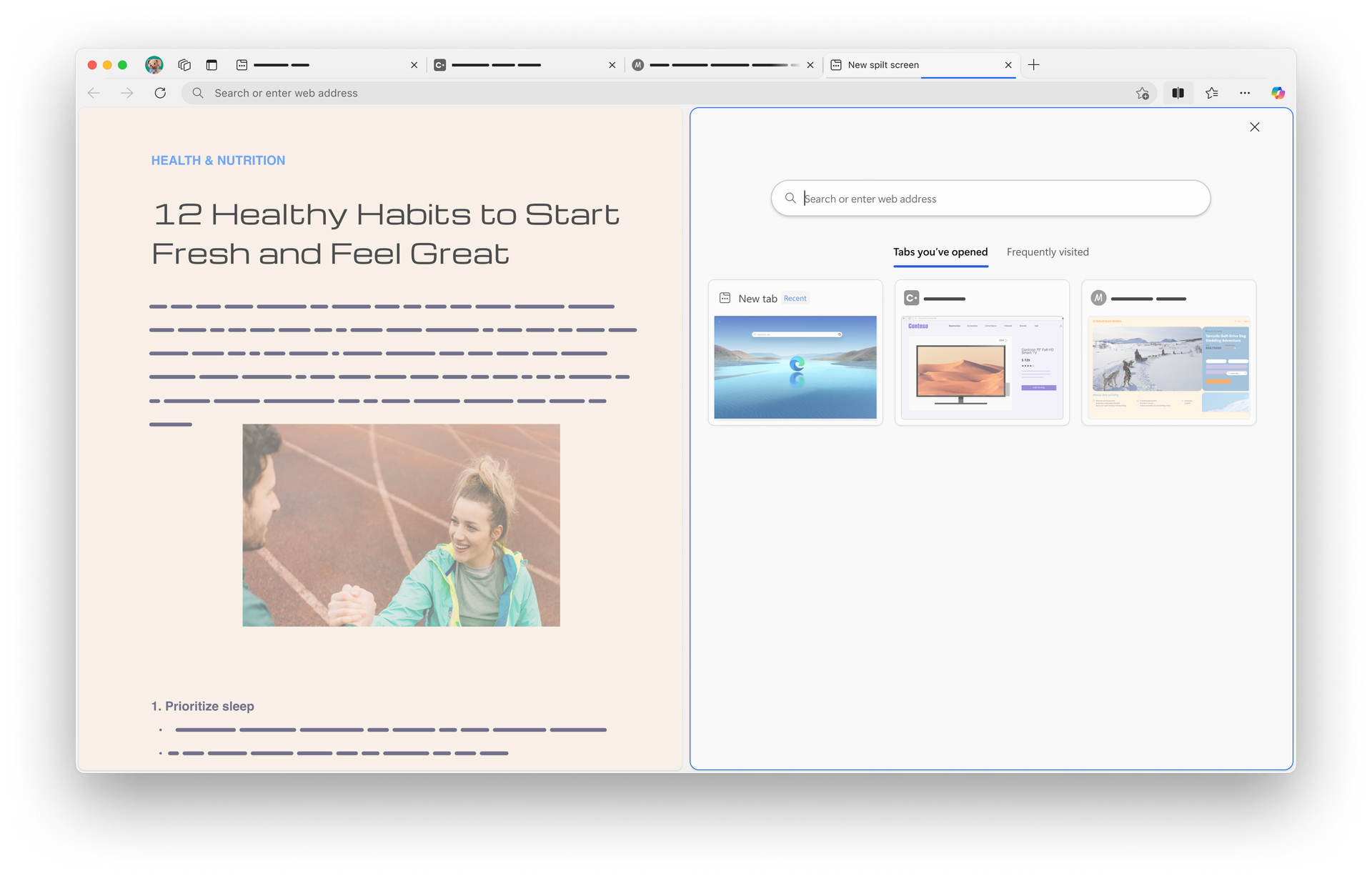1372x876 pixels.
Task: Close the split screen pane
Action: point(1255,127)
